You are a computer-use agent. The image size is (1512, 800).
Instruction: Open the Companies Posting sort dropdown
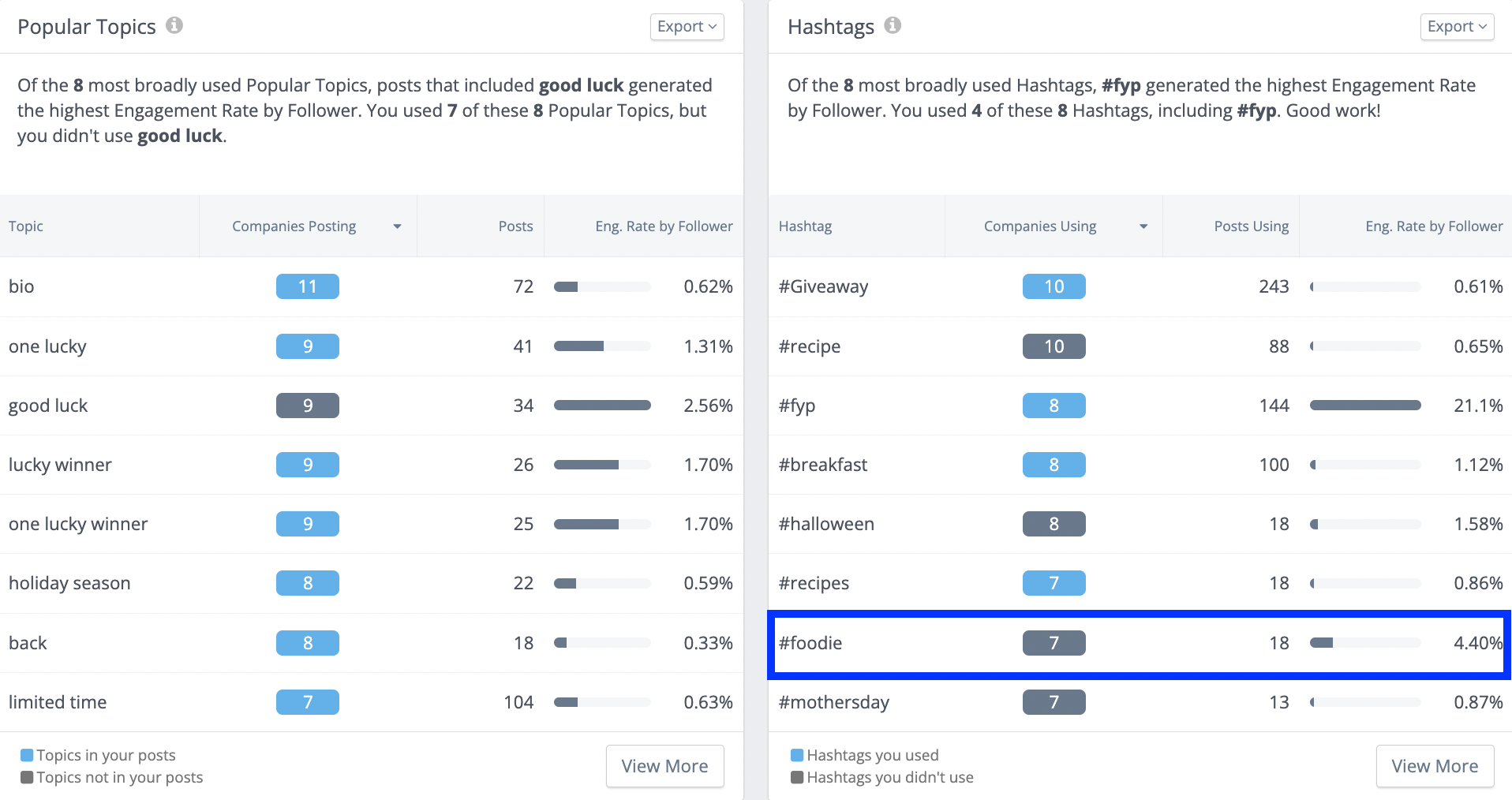point(397,226)
